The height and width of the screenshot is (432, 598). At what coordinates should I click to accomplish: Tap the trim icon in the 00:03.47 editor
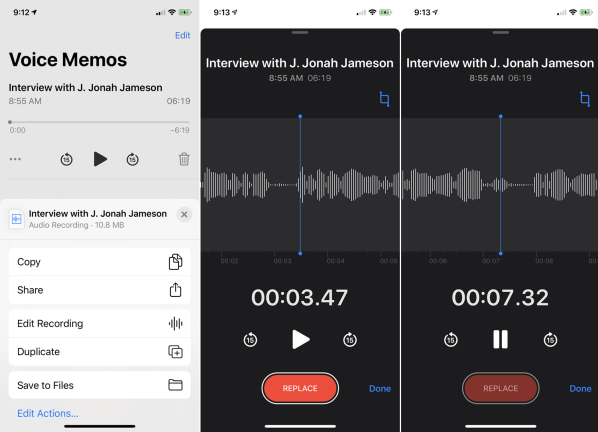[384, 99]
